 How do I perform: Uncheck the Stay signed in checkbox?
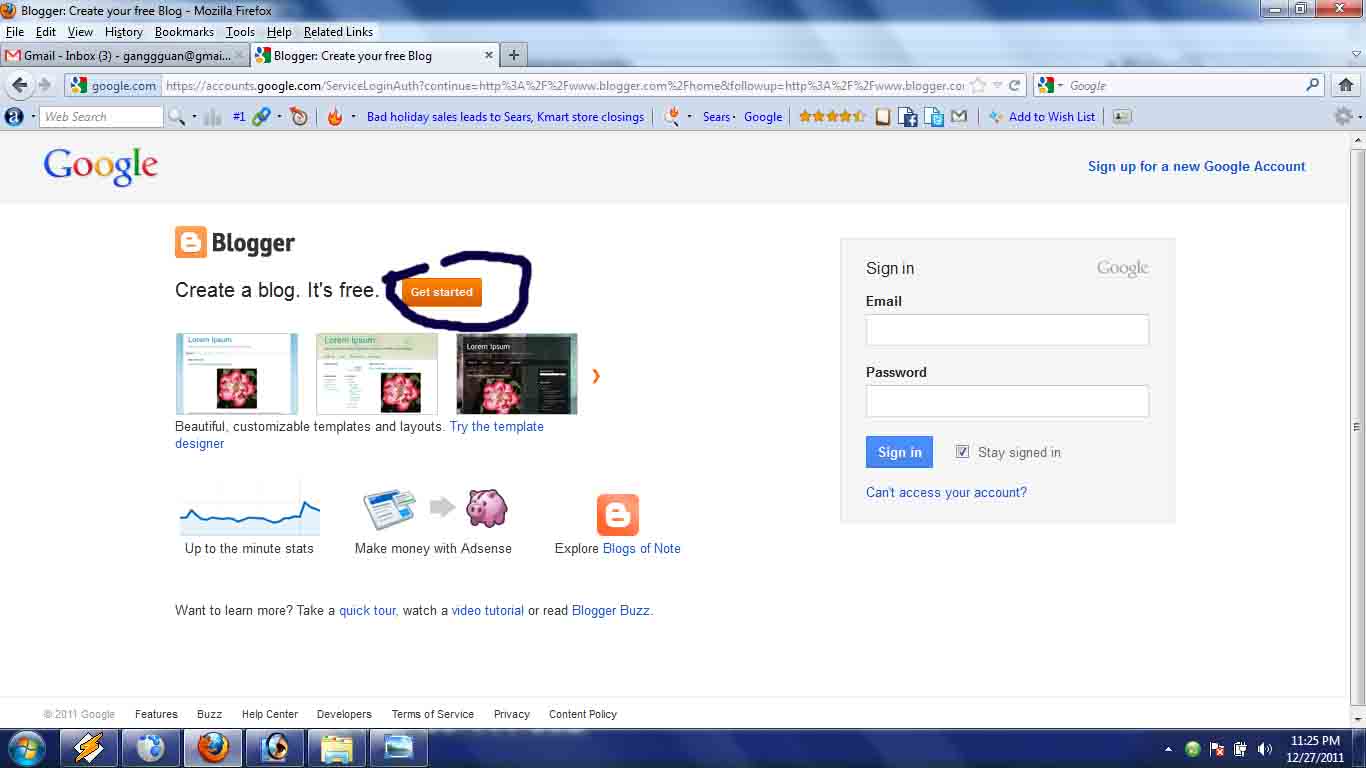(x=962, y=452)
